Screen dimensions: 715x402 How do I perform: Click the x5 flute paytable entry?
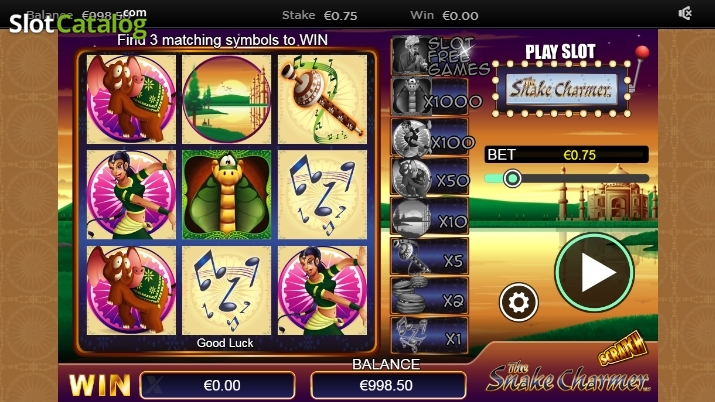[430, 258]
